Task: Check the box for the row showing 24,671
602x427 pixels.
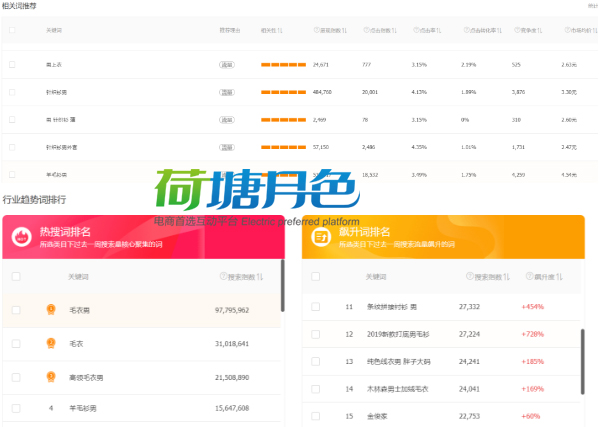Action: click(12, 65)
